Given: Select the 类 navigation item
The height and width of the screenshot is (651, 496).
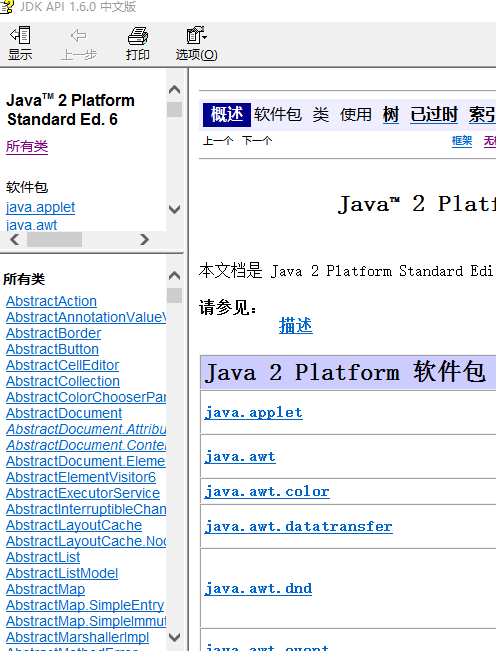Looking at the screenshot, I should (321, 115).
